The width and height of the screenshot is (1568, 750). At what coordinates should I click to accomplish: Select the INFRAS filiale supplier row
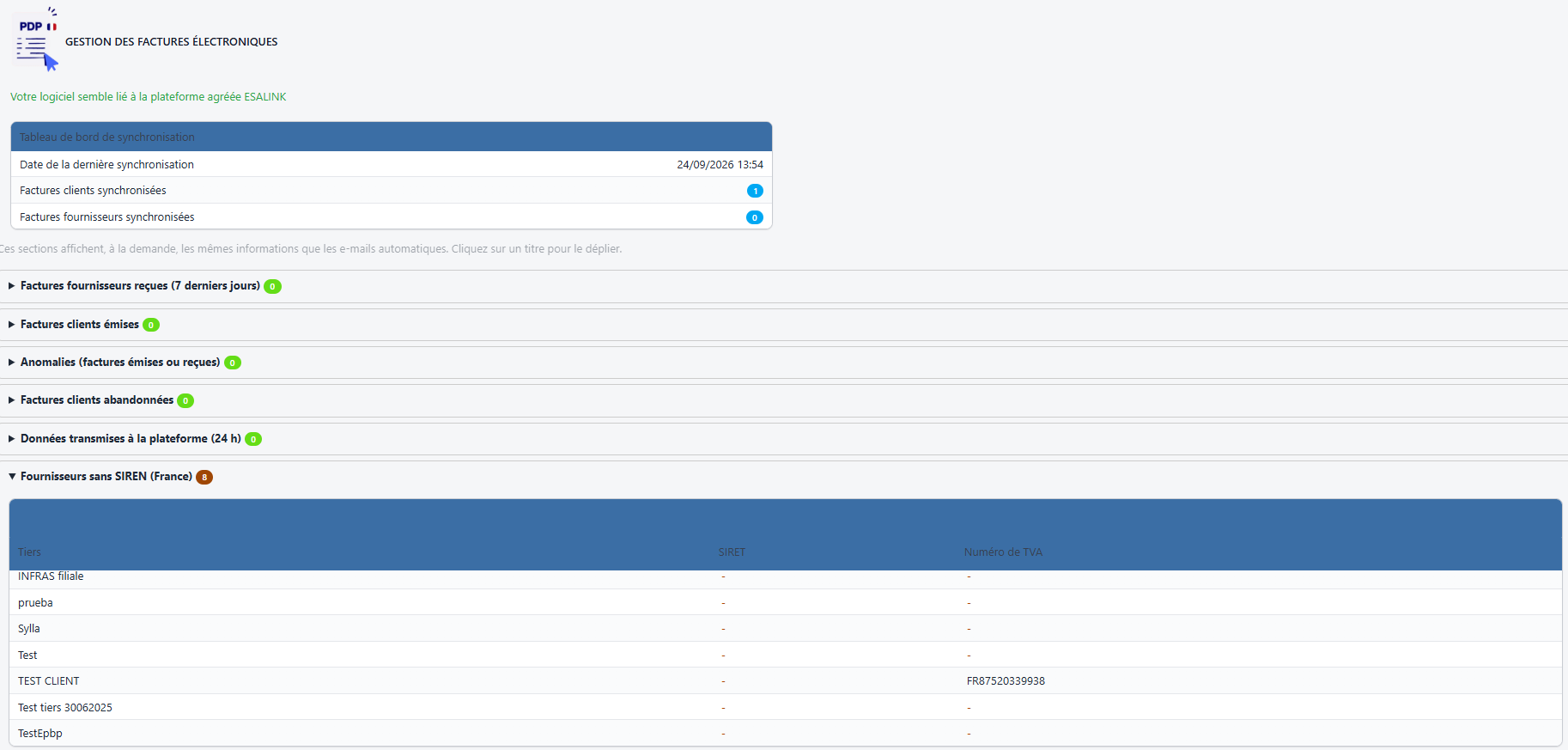(785, 578)
